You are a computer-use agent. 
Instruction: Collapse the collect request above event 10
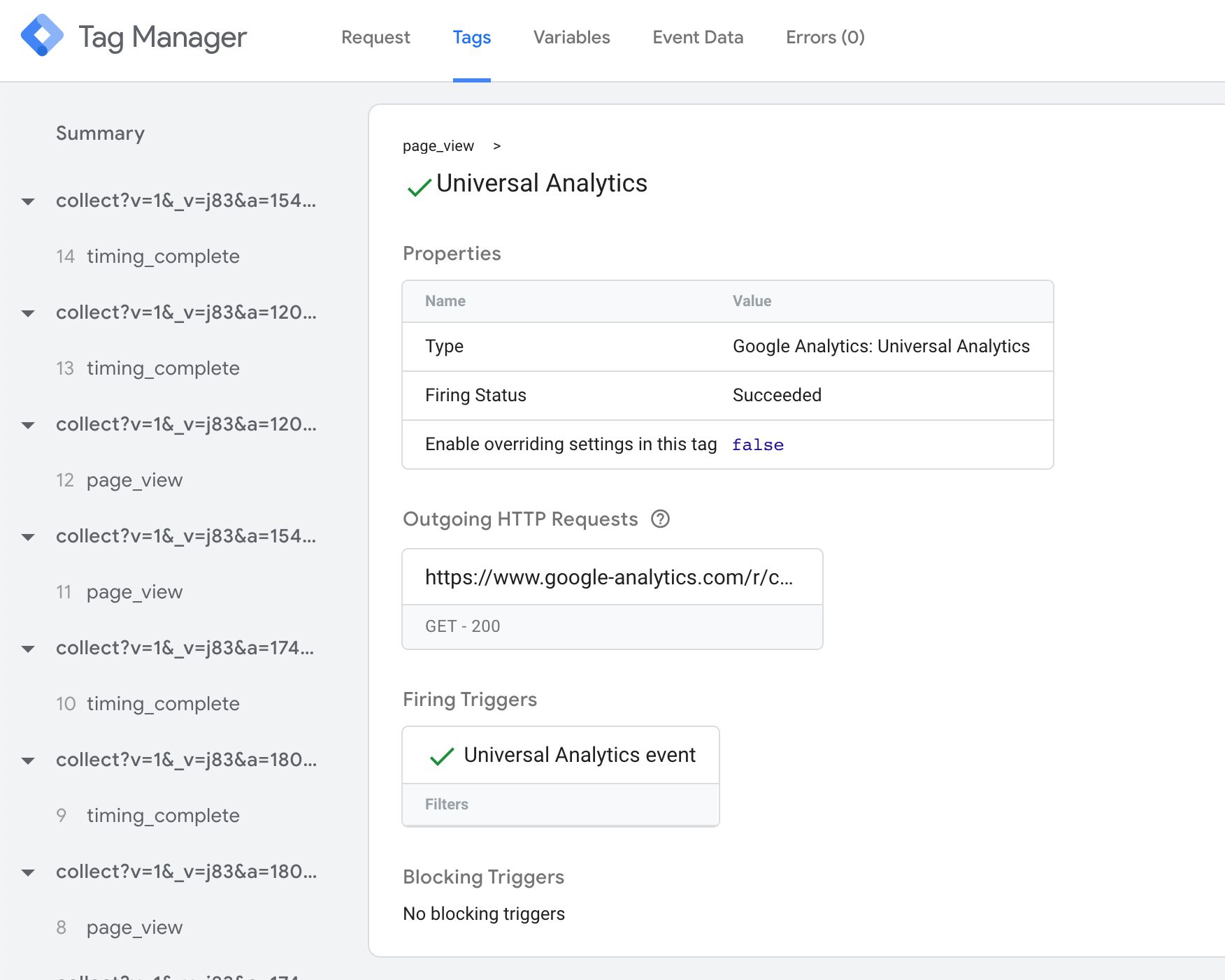coord(28,649)
